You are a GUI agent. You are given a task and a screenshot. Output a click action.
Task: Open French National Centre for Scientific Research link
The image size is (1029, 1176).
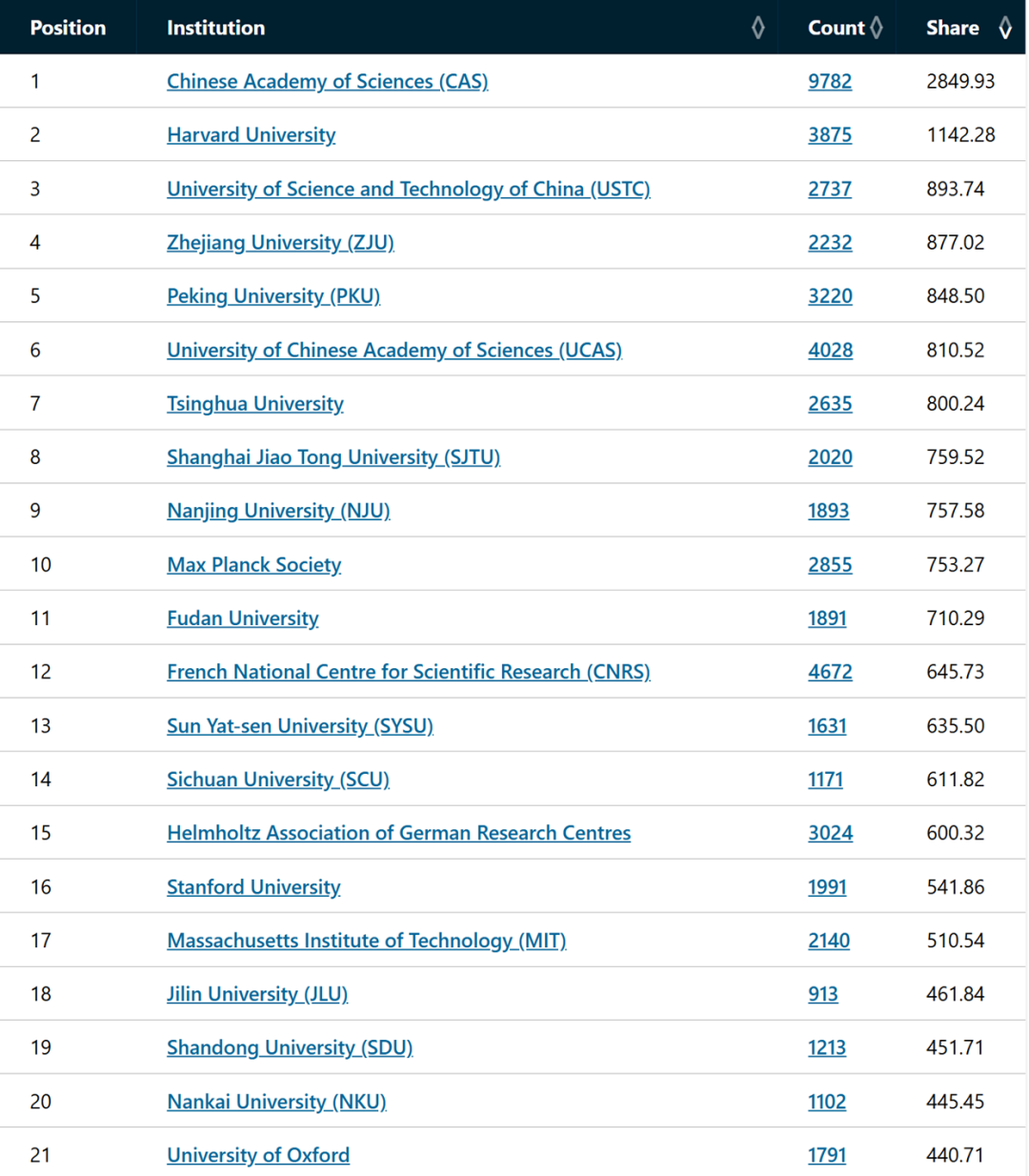coord(408,672)
